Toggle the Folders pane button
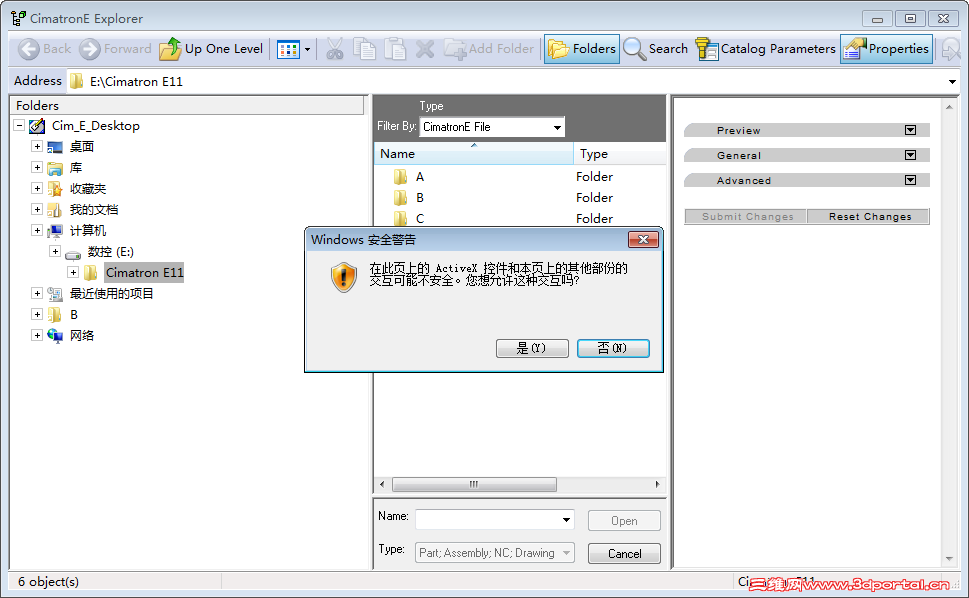This screenshot has width=969, height=598. (x=582, y=49)
